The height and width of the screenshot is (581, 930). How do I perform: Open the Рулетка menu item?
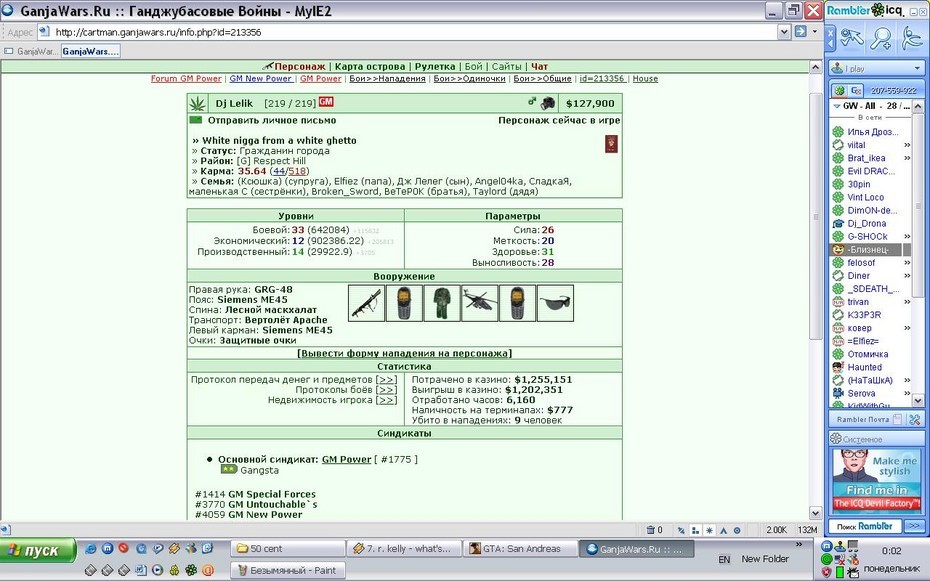coord(435,66)
